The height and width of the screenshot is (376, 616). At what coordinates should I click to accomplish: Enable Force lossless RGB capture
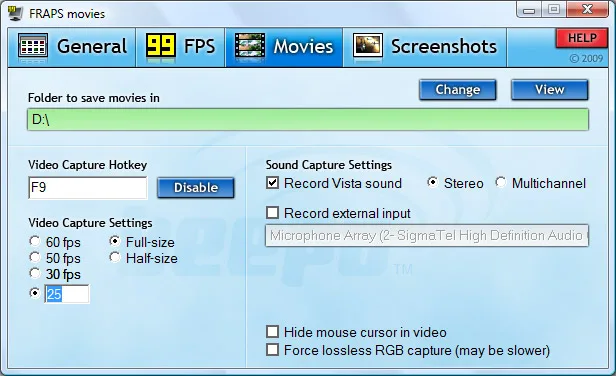[272, 350]
